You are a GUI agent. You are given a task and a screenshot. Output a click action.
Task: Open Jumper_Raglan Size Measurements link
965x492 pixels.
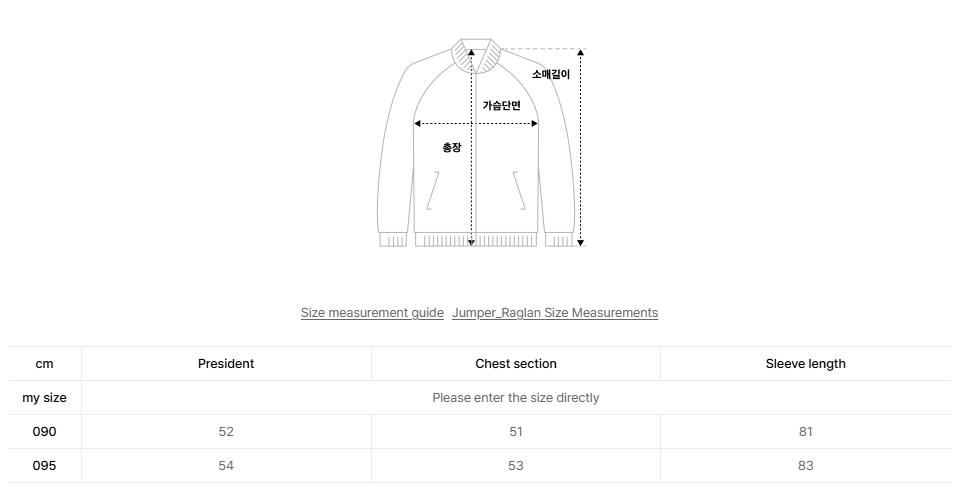point(555,313)
